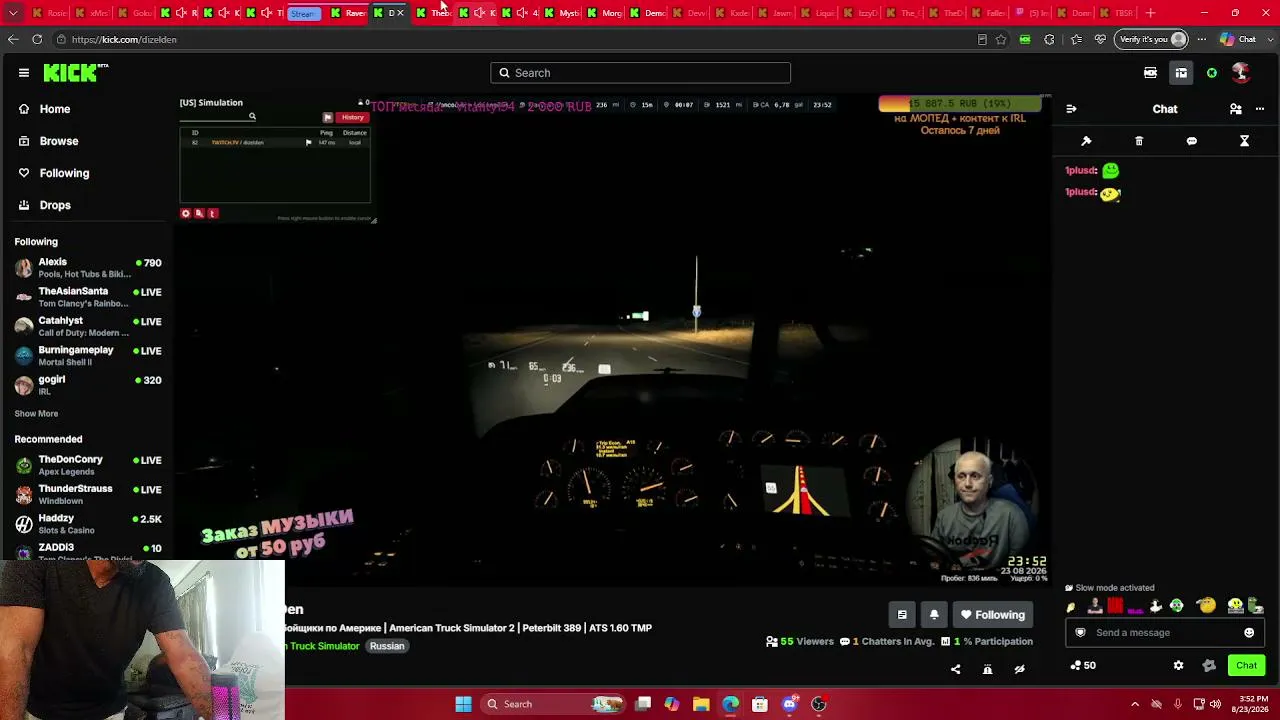Open the Verify it's you profile button
1280x720 pixels.
coord(1153,40)
